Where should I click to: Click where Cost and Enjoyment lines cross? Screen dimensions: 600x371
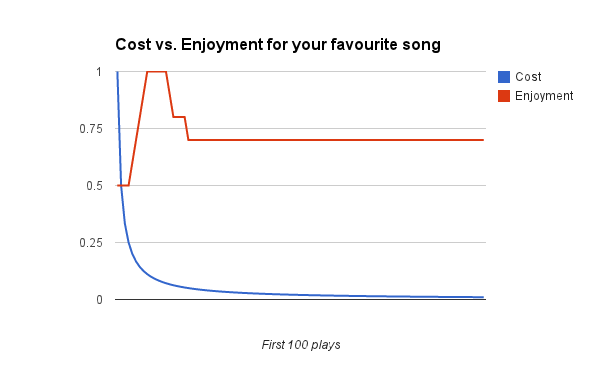[x=121, y=186]
